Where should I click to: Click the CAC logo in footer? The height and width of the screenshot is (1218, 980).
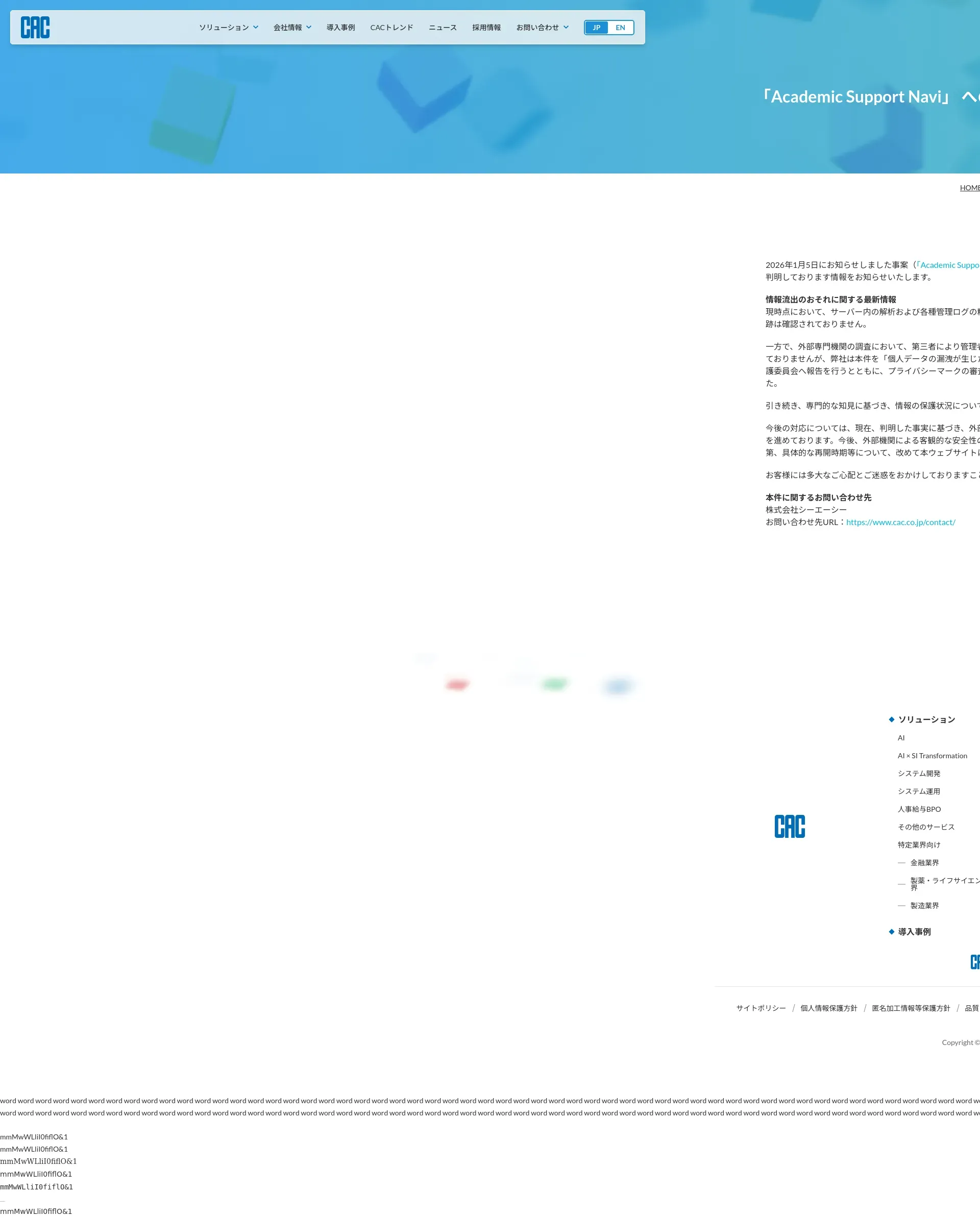pos(790,827)
